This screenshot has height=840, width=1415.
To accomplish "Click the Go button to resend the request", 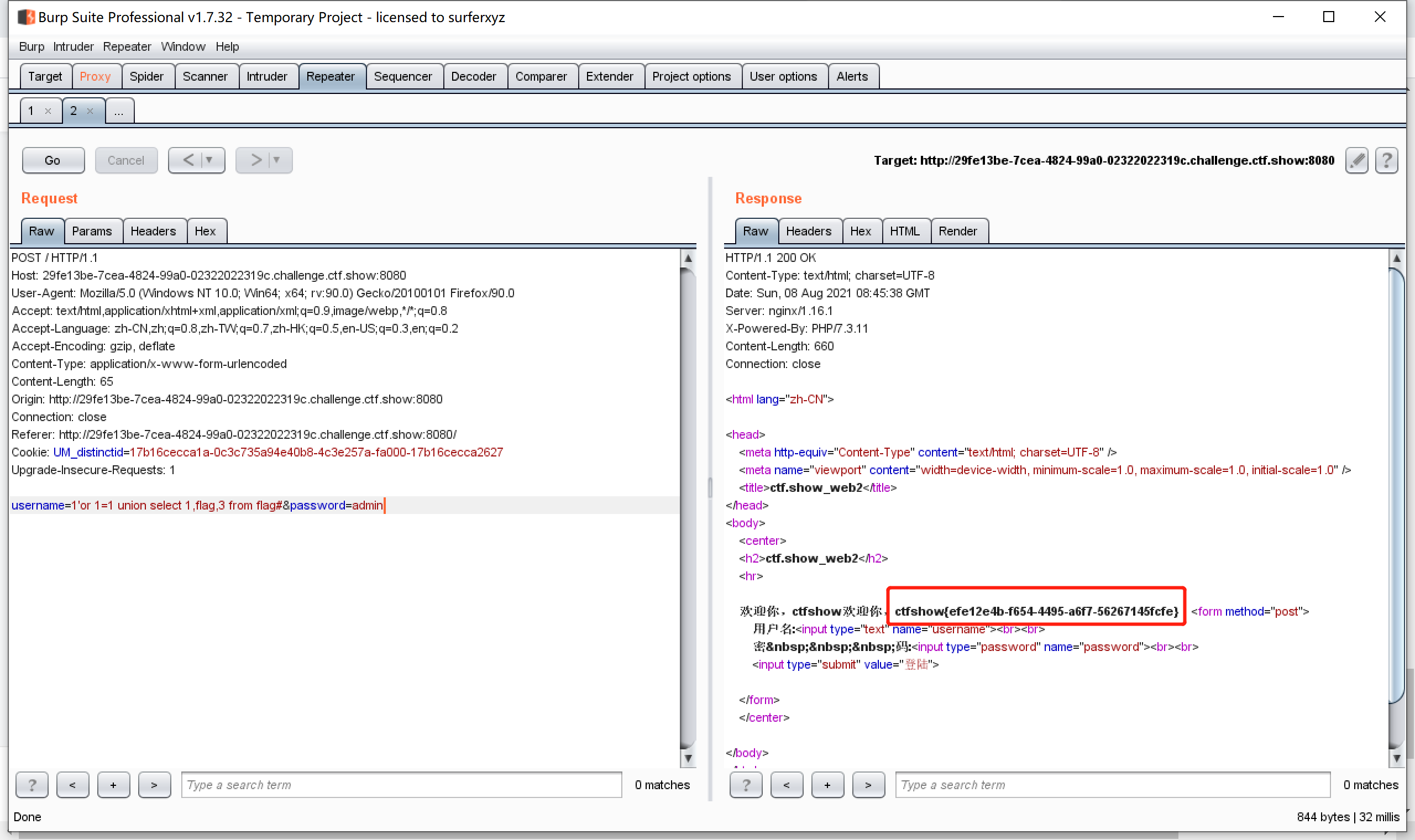I will tap(53, 160).
